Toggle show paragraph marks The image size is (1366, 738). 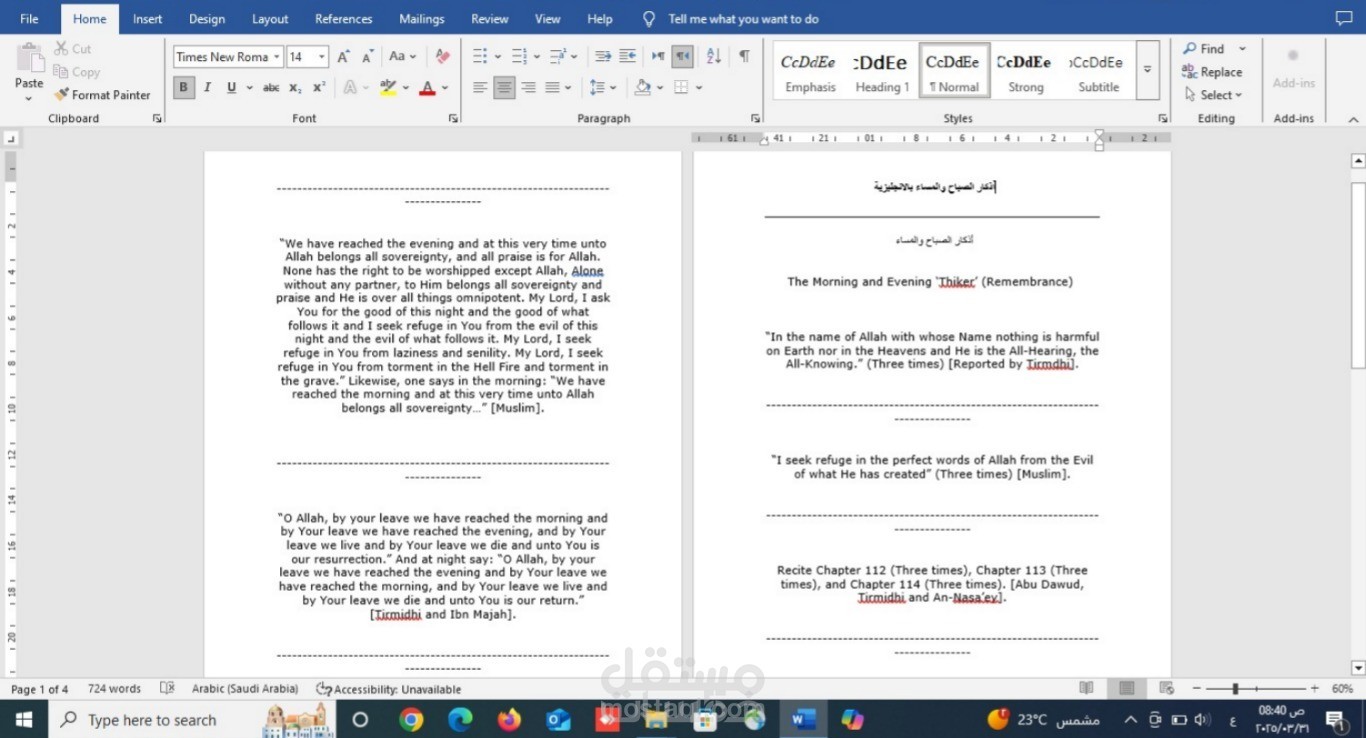tap(744, 57)
